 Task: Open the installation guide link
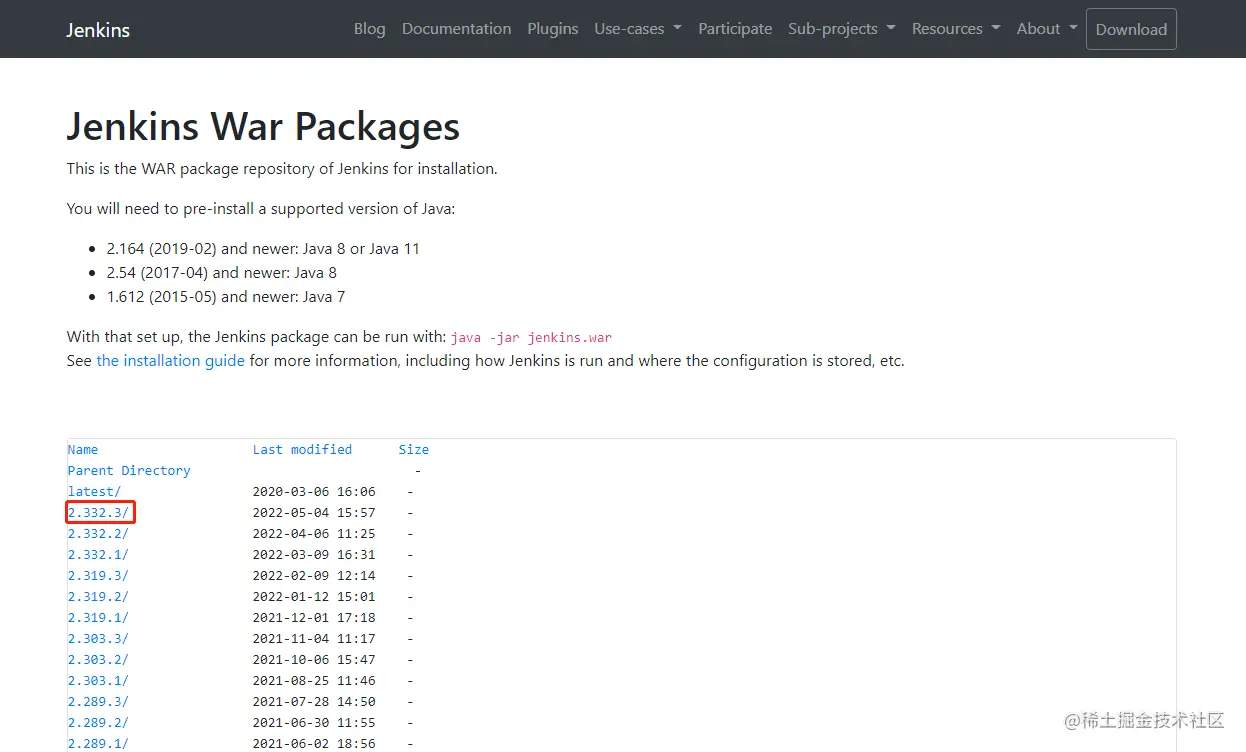click(x=170, y=361)
